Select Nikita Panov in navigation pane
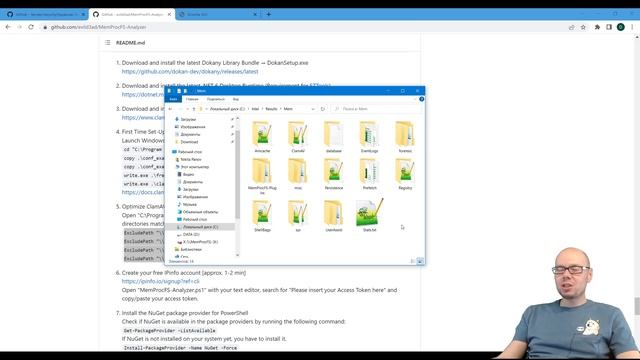This screenshot has width=640, height=360. (x=191, y=159)
